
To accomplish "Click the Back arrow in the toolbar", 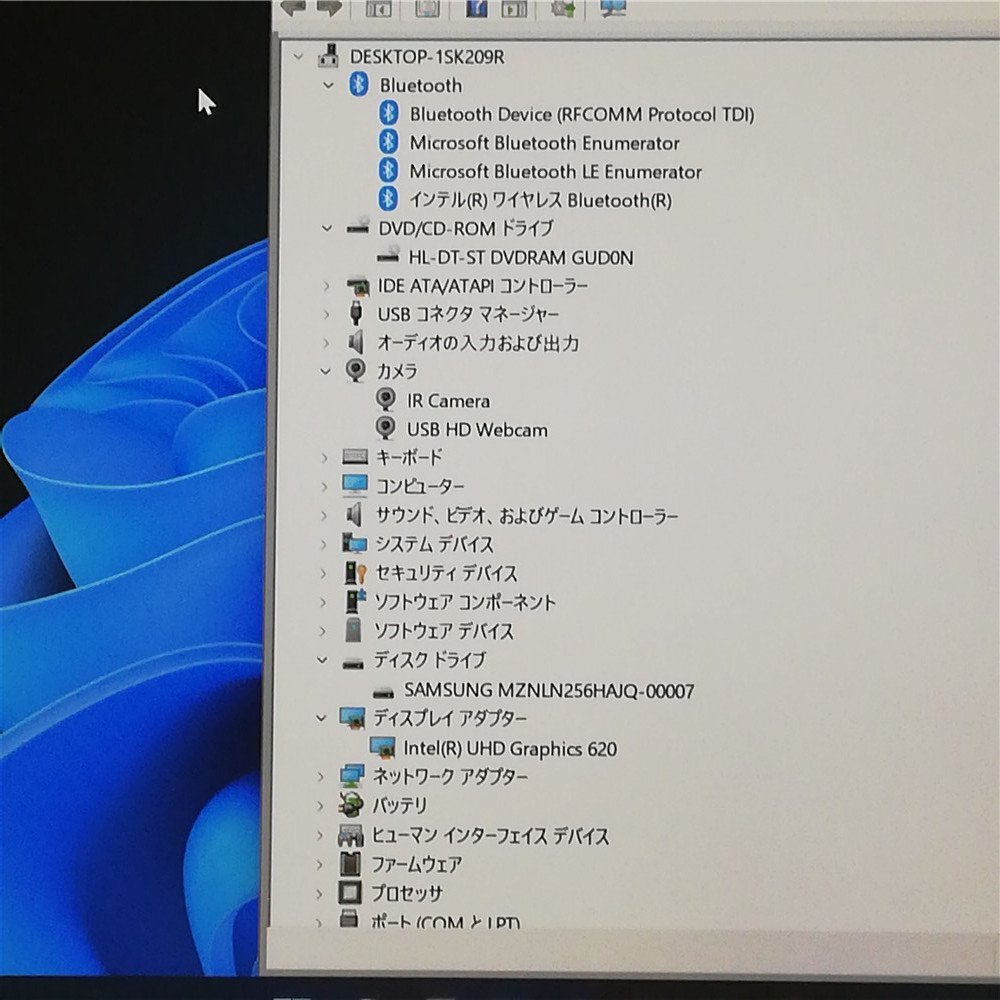I will (x=293, y=7).
